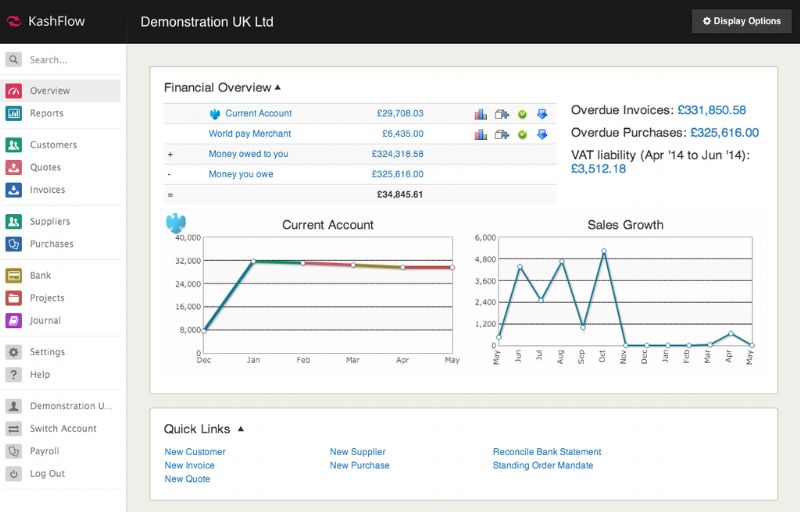Go to the Customers menu item
Screen dimensions: 800x512
pyautogui.click(x=53, y=145)
